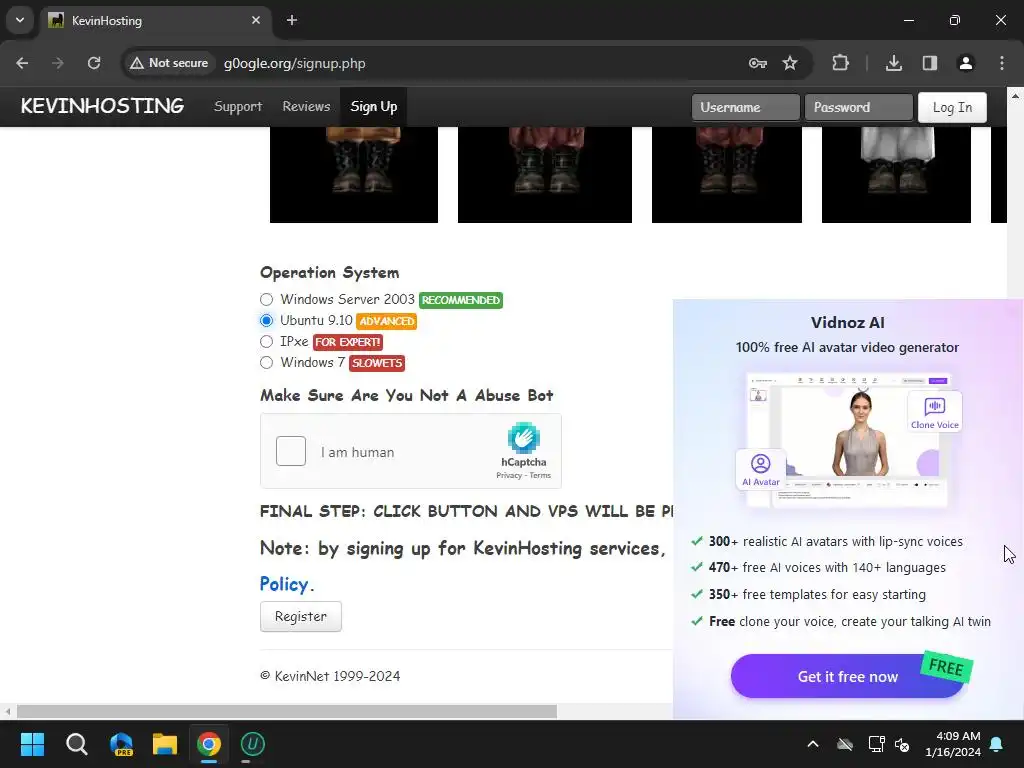Check the I am human captcha box
The image size is (1024, 768).
(291, 451)
